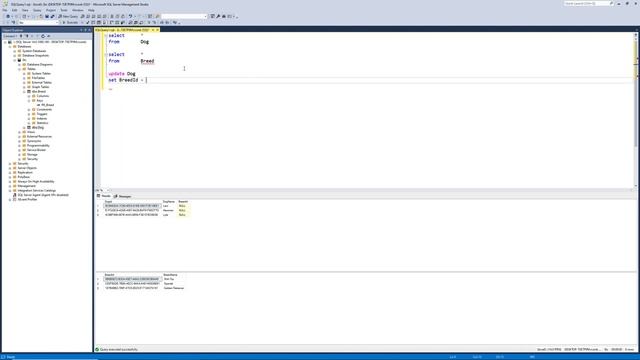Click the Object Explorer pin icon
Image resolution: width=640 pixels, height=360 pixels.
pyautogui.click(x=85, y=30)
